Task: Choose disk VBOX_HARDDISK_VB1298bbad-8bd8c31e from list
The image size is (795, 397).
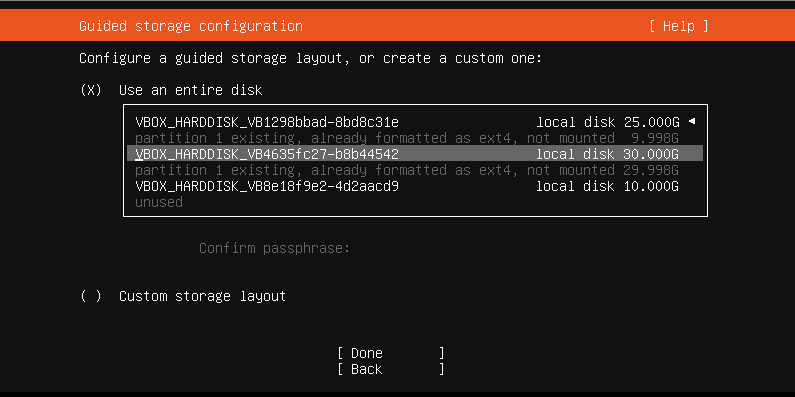Action: coord(415,122)
